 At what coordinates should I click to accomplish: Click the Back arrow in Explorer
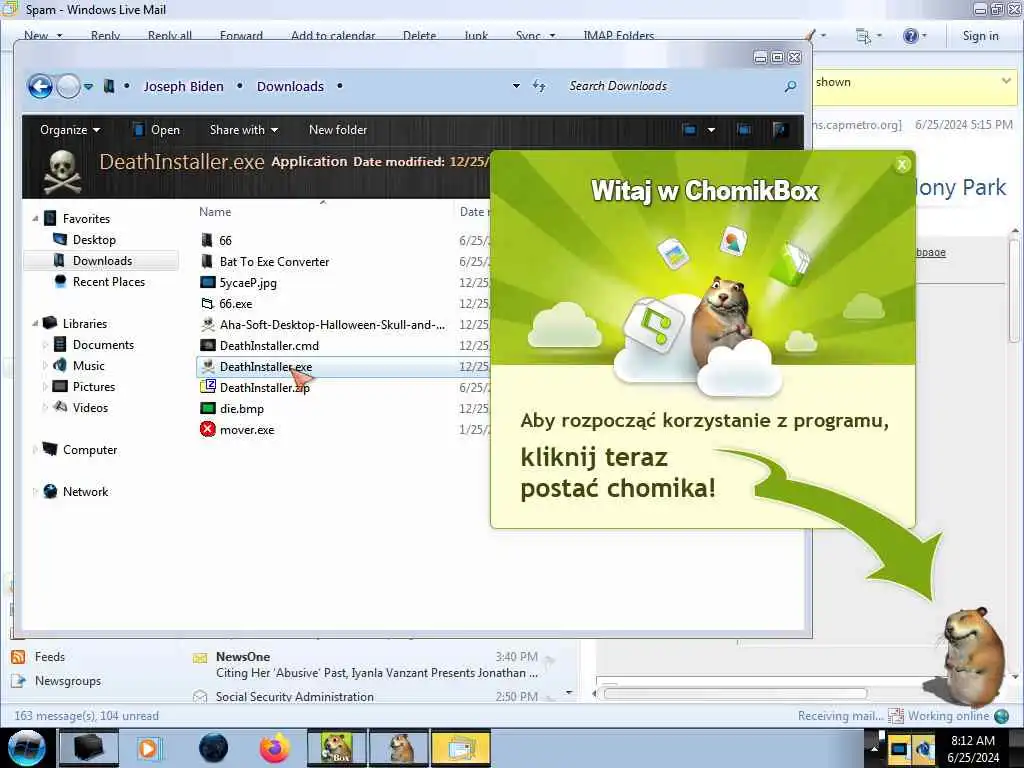(x=40, y=86)
